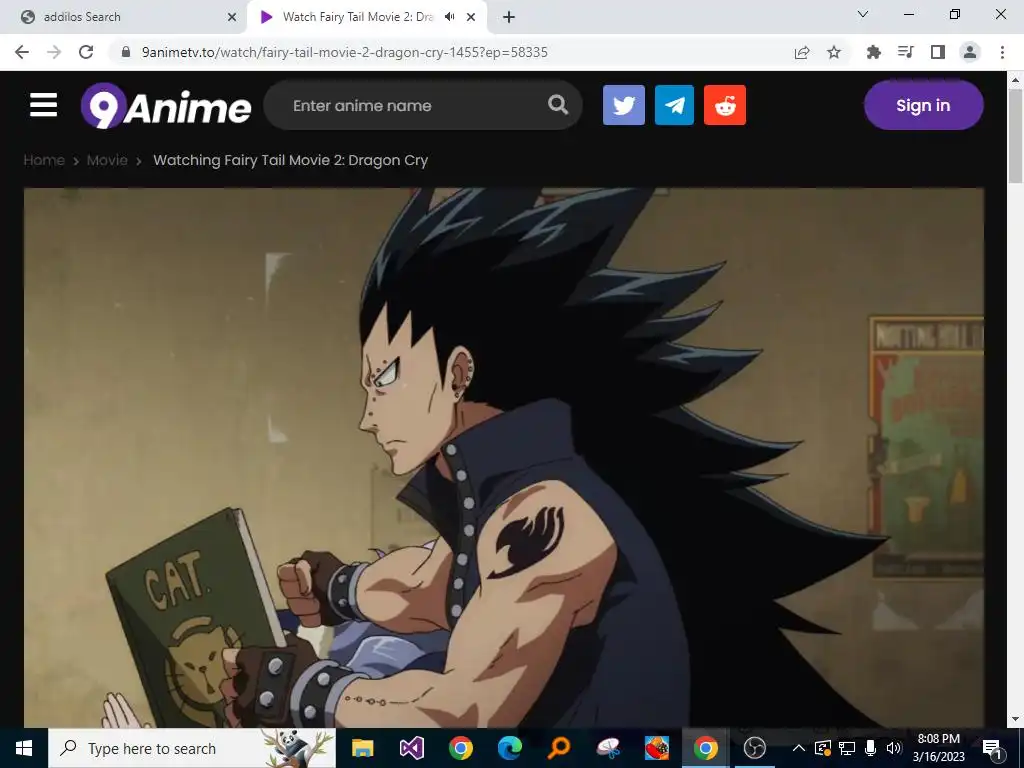Expand the tab search chevron
The image size is (1024, 768).
(x=863, y=14)
